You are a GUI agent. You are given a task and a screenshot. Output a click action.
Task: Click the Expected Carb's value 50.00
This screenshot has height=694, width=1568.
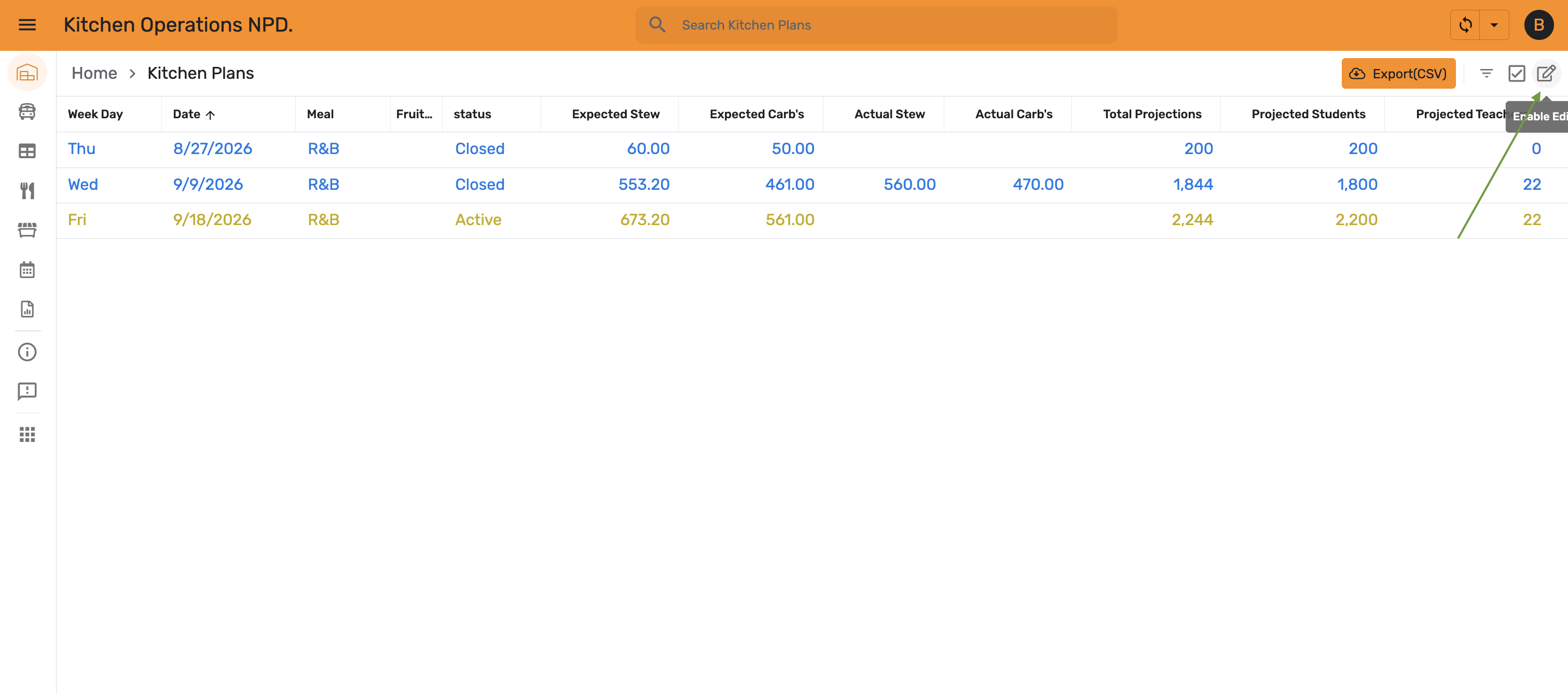click(792, 149)
